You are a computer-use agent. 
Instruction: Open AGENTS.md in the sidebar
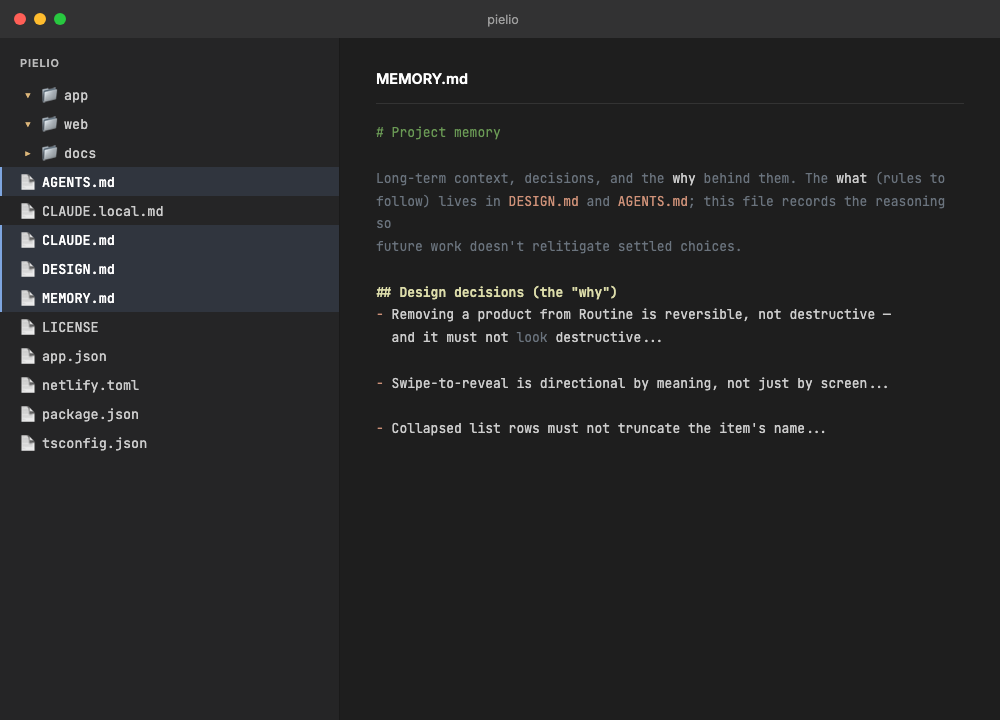coord(170,182)
